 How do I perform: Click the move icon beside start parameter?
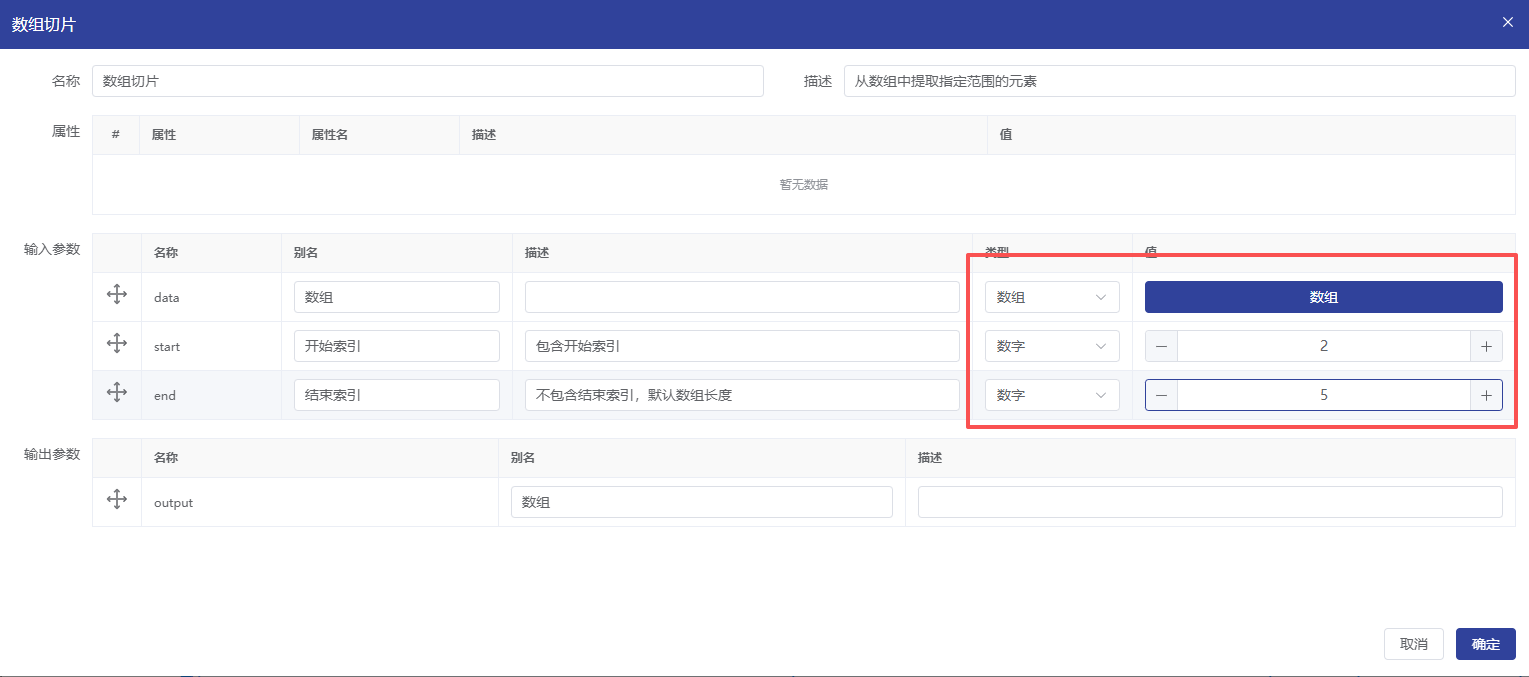pos(116,344)
